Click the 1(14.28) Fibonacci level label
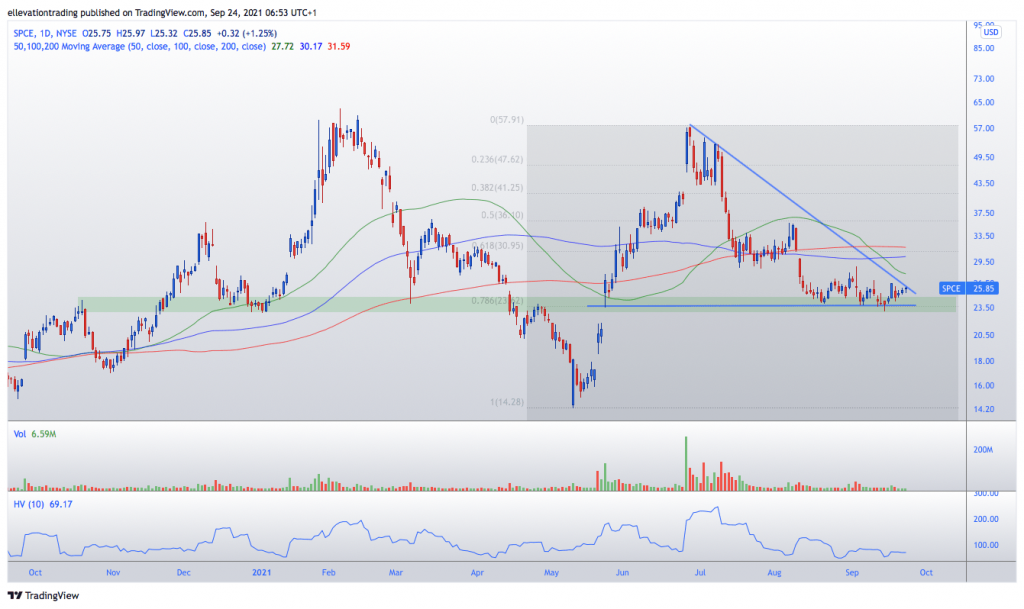Screen dimensions: 1024x609 [x=507, y=402]
